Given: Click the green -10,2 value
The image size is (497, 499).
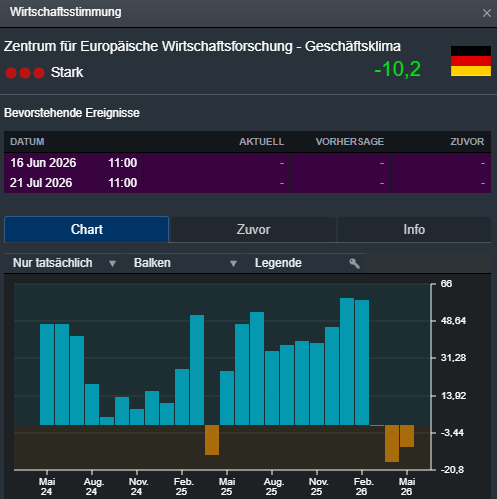Looking at the screenshot, I should [x=397, y=69].
